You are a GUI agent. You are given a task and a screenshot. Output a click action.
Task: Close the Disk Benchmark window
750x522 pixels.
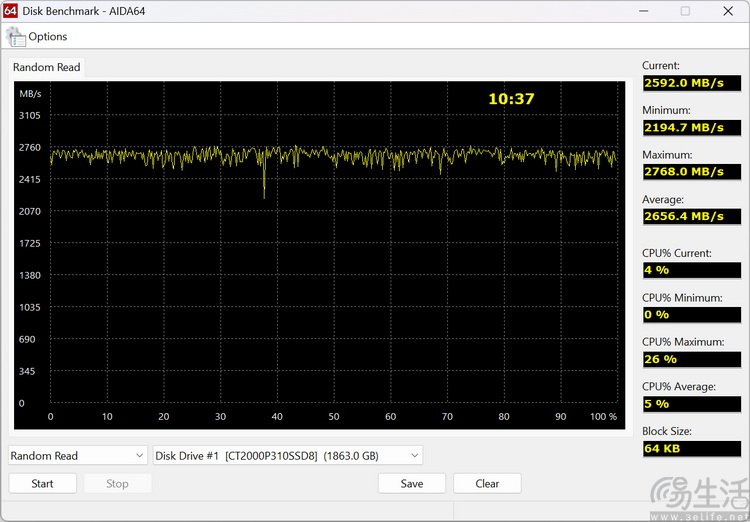pos(728,11)
